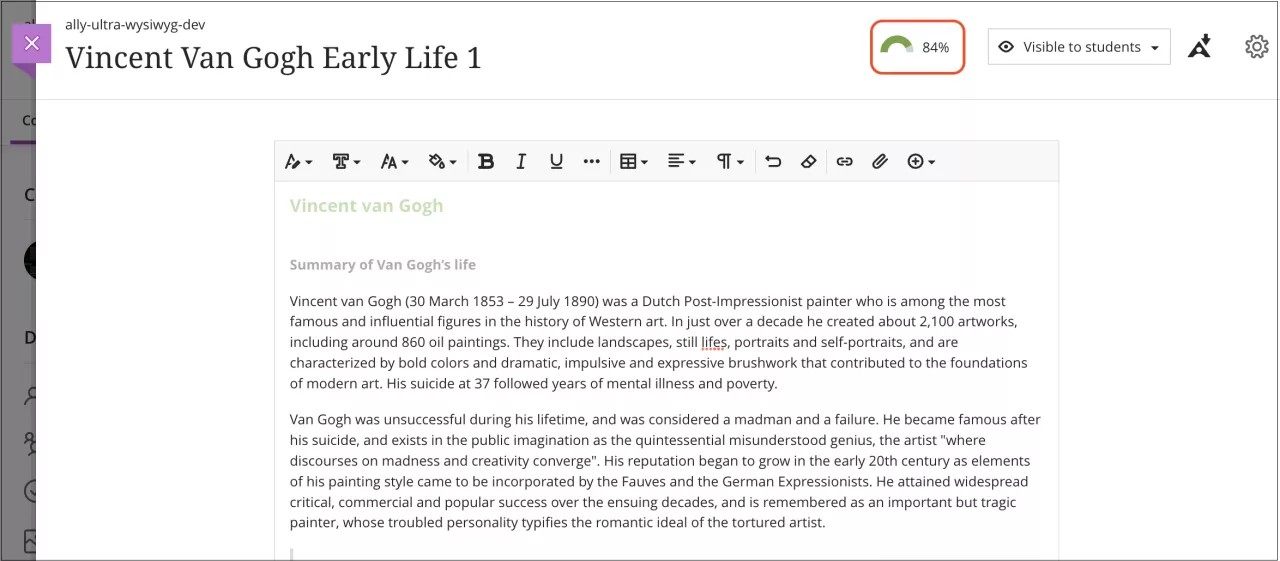Toggle bold formatting in the editor toolbar
1280x561 pixels.
pyautogui.click(x=486, y=161)
